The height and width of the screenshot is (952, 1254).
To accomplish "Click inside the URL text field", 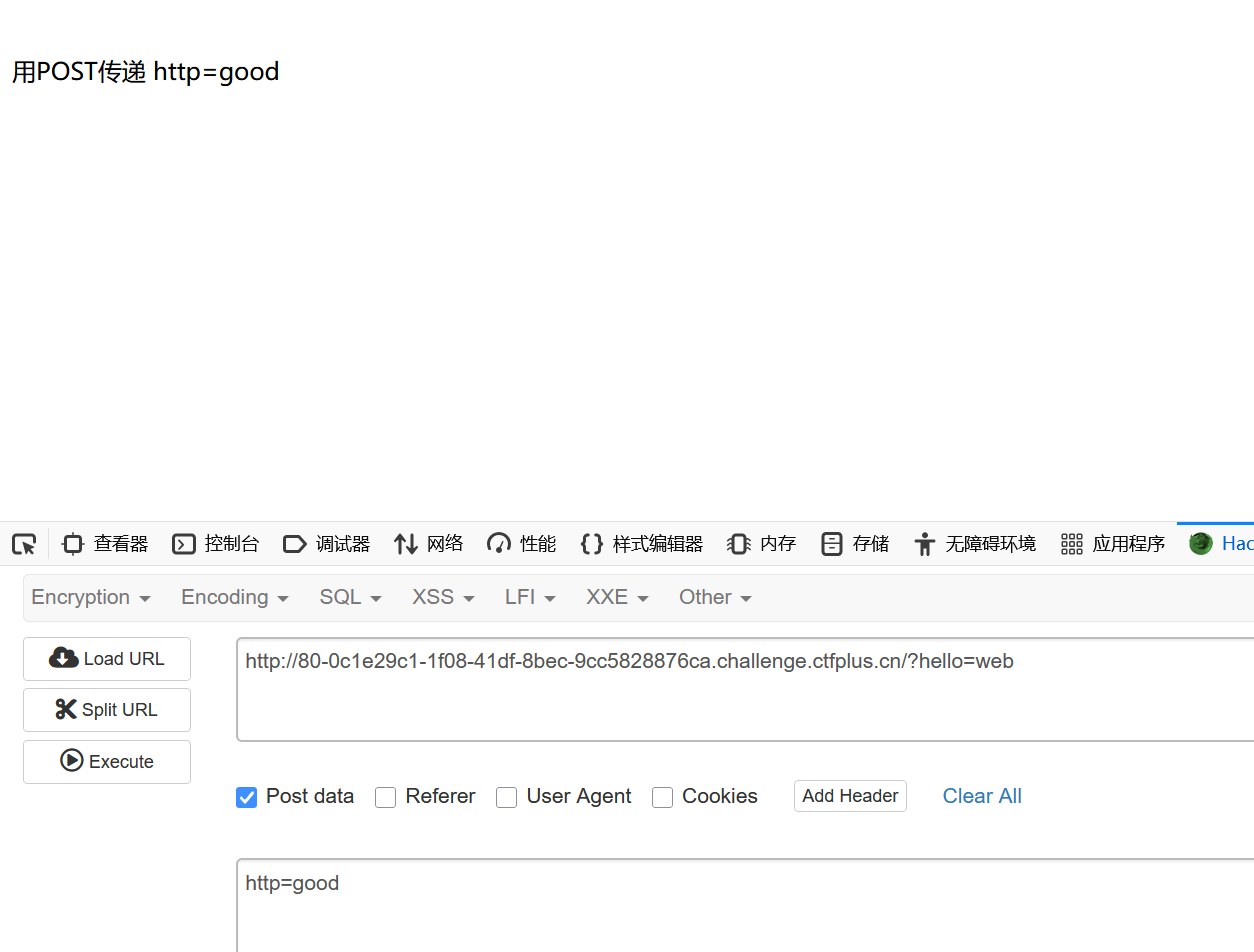I will pos(740,690).
